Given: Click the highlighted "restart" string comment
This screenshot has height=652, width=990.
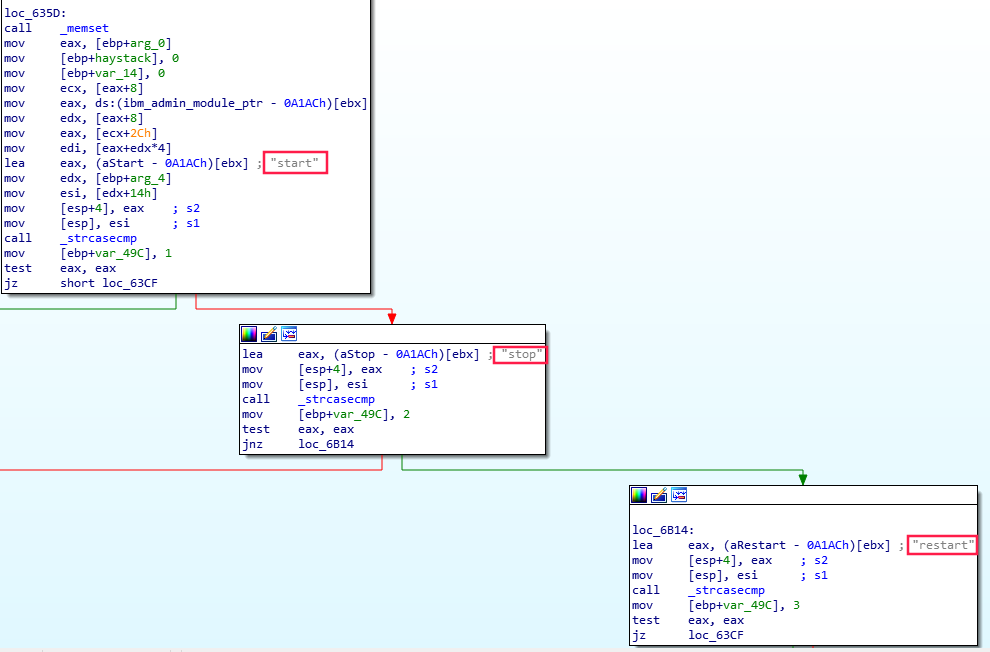Looking at the screenshot, I should (941, 545).
